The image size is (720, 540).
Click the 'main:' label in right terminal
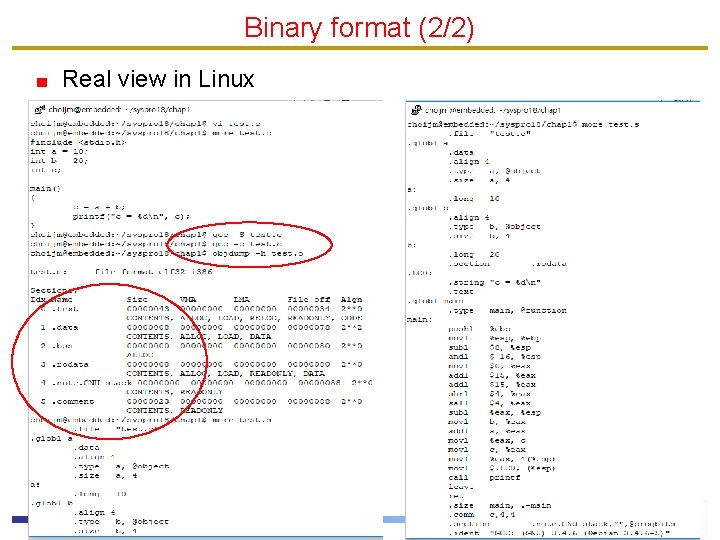(420, 320)
